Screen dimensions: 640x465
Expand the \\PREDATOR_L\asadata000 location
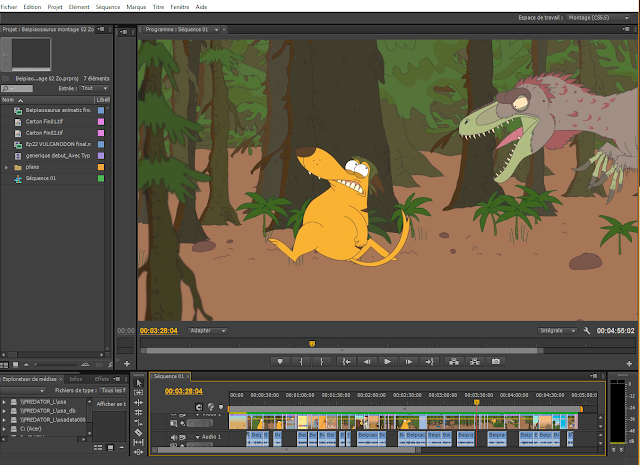coord(4,420)
